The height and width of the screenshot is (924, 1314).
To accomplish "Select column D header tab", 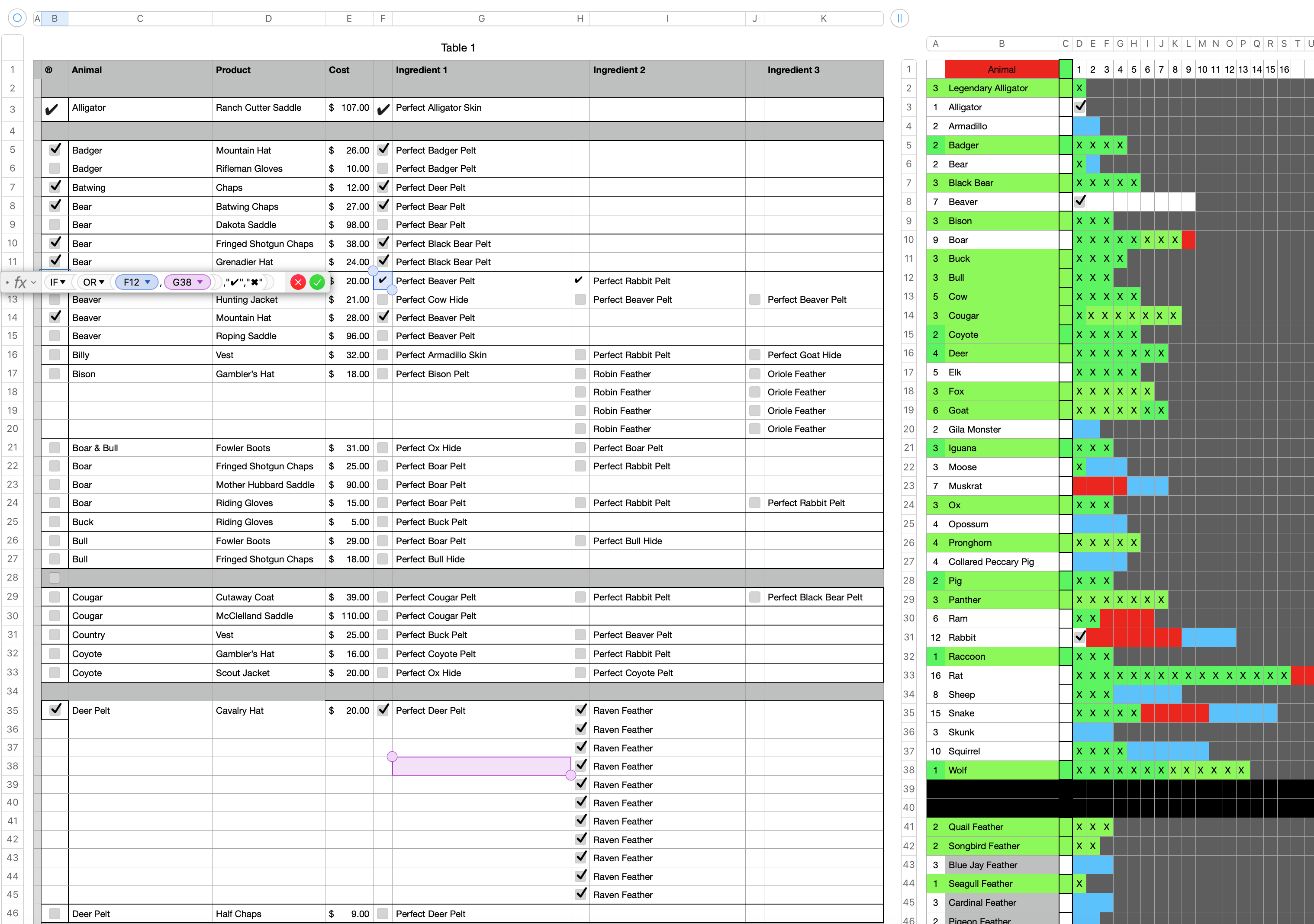I will coord(268,18).
